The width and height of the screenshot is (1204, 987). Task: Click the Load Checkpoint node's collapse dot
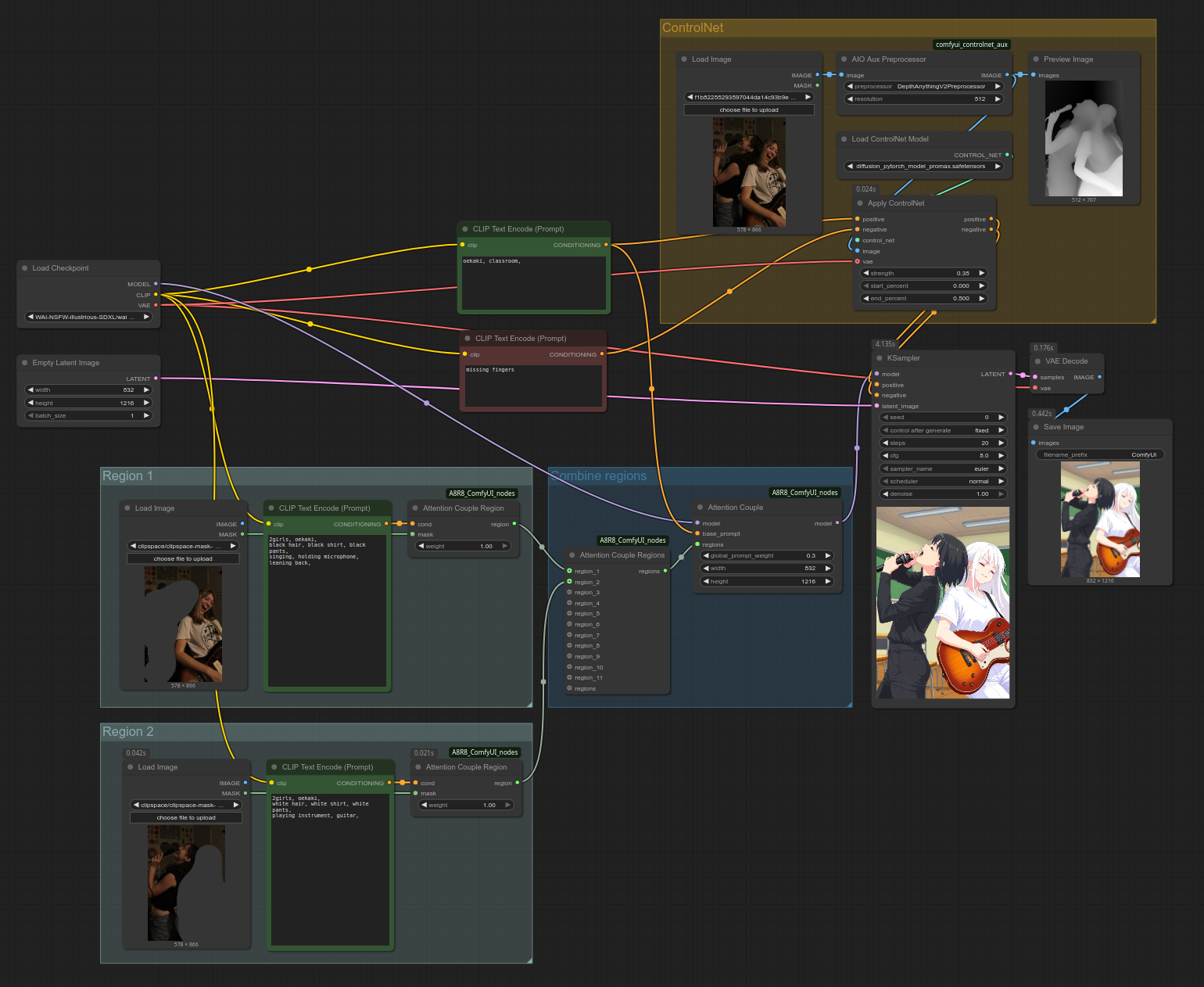[x=25, y=268]
